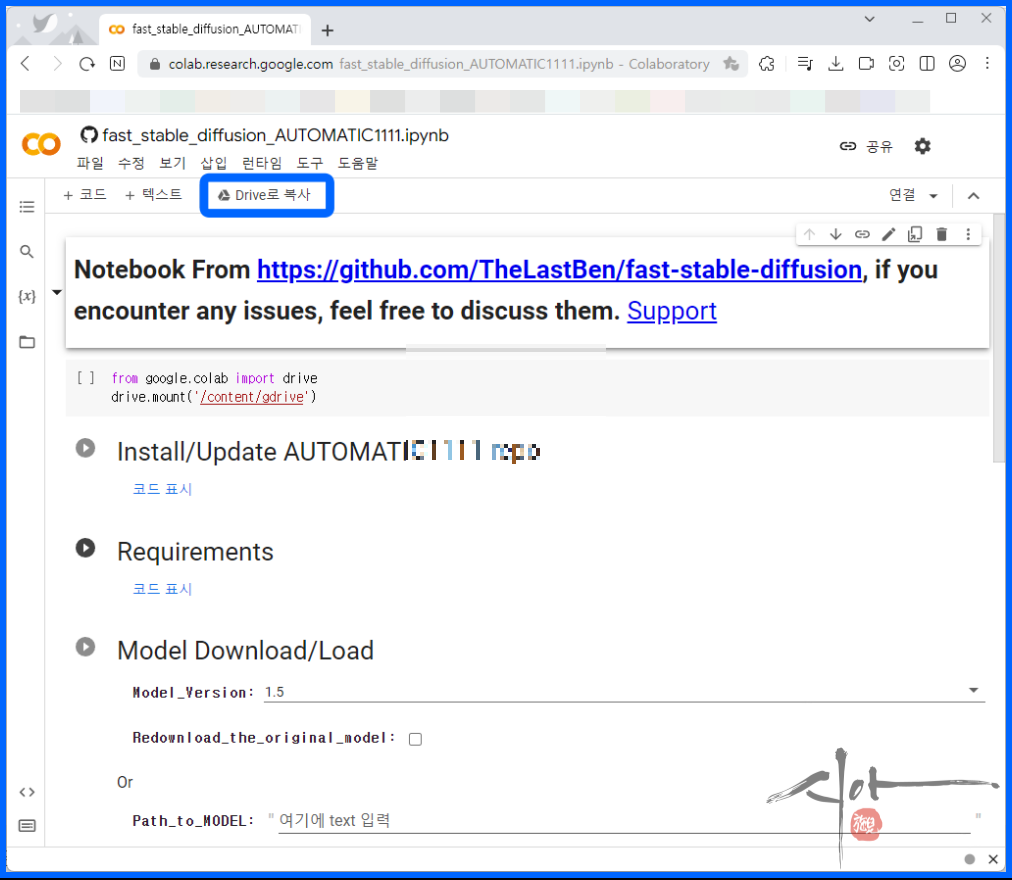Image resolution: width=1012 pixels, height=880 pixels.
Task: Copy link to cell icon
Action: pos(862,234)
